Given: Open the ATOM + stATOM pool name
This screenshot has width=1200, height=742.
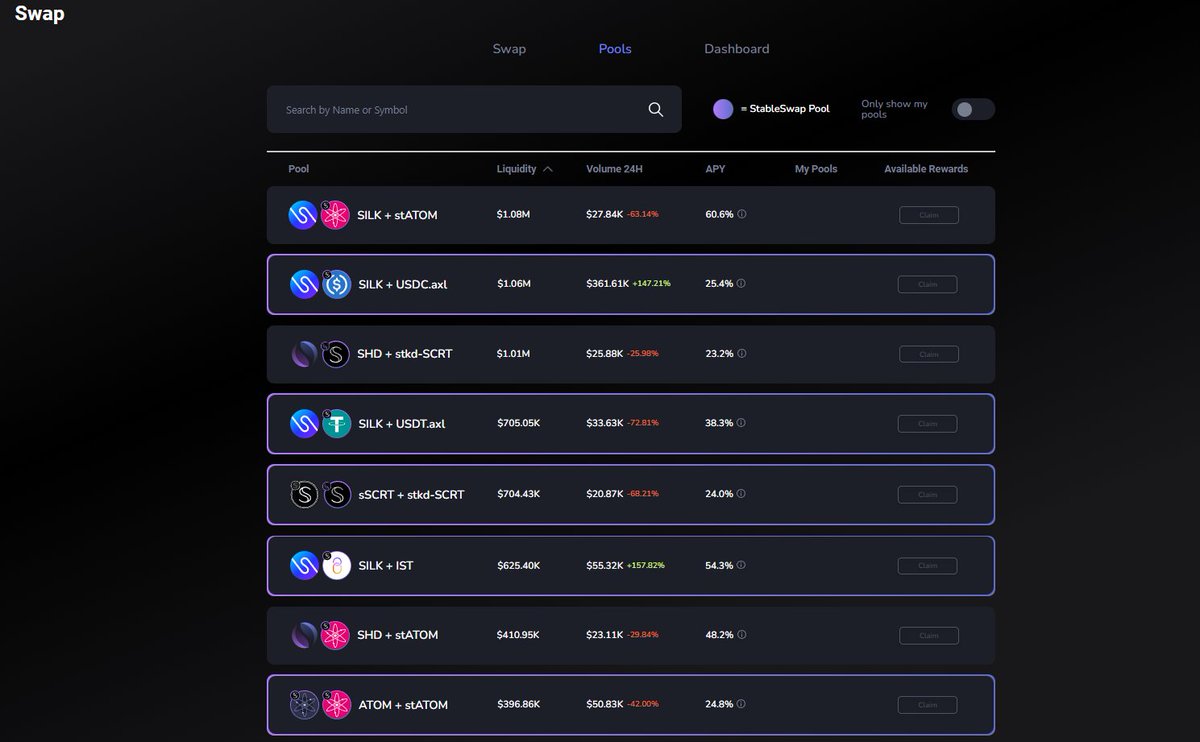Looking at the screenshot, I should [403, 705].
